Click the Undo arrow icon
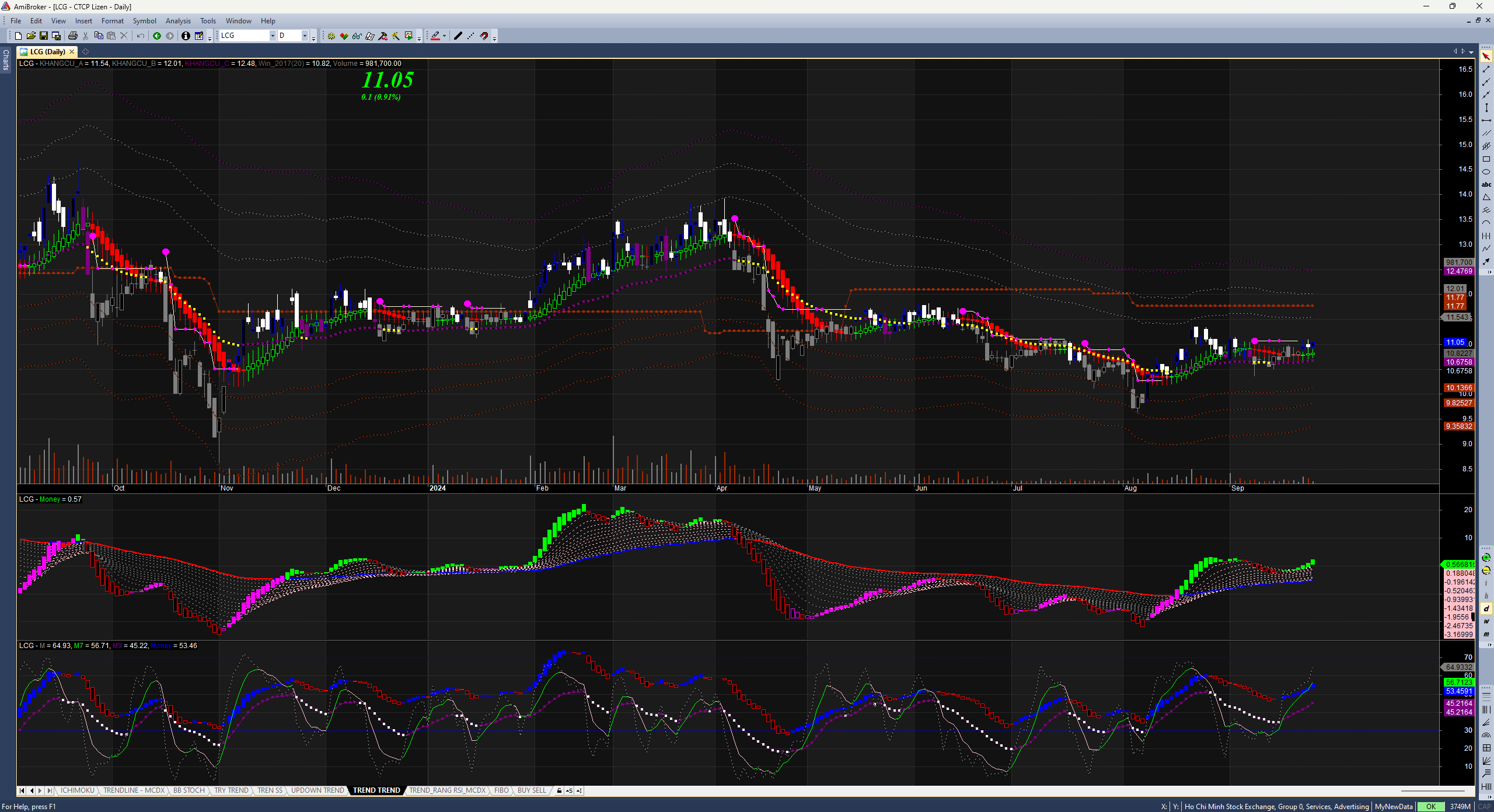The height and width of the screenshot is (812, 1494). click(141, 36)
